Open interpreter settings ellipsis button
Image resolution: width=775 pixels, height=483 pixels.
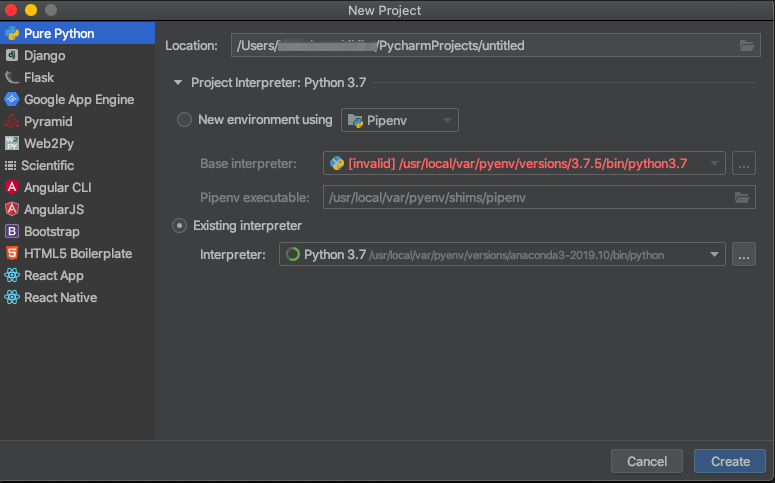click(x=743, y=255)
